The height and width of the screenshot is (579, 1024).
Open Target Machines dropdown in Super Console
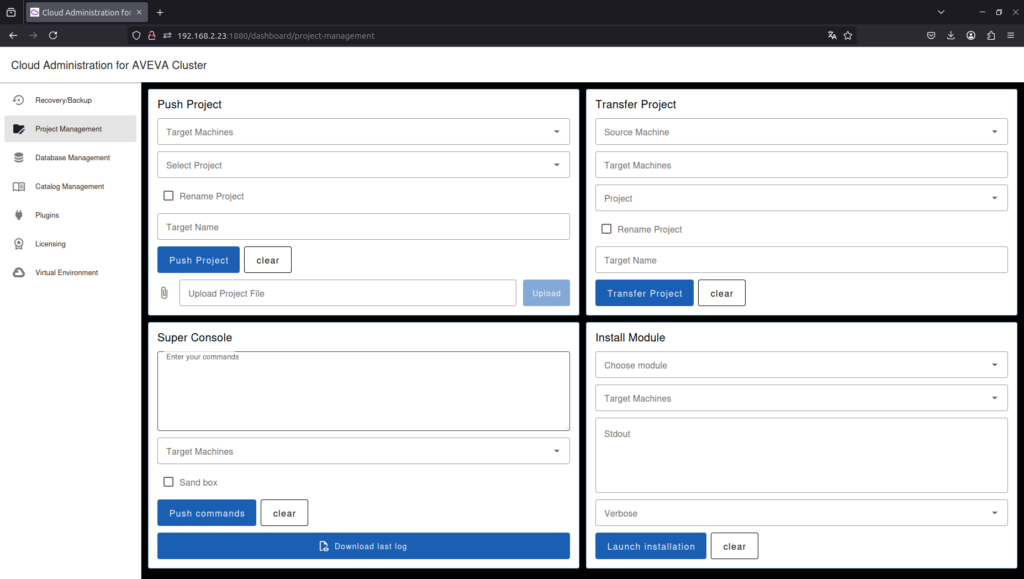point(363,450)
